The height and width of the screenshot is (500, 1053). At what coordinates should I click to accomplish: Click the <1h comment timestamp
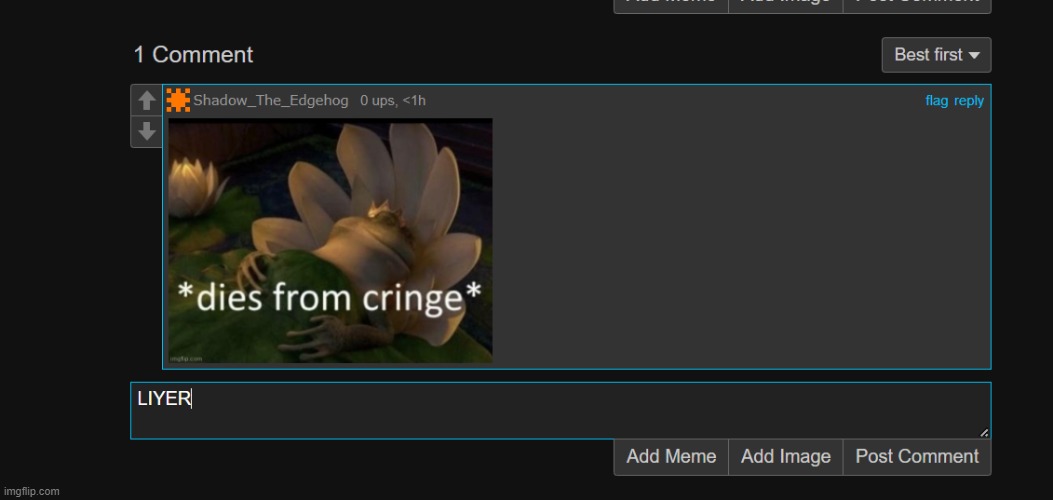pos(414,101)
